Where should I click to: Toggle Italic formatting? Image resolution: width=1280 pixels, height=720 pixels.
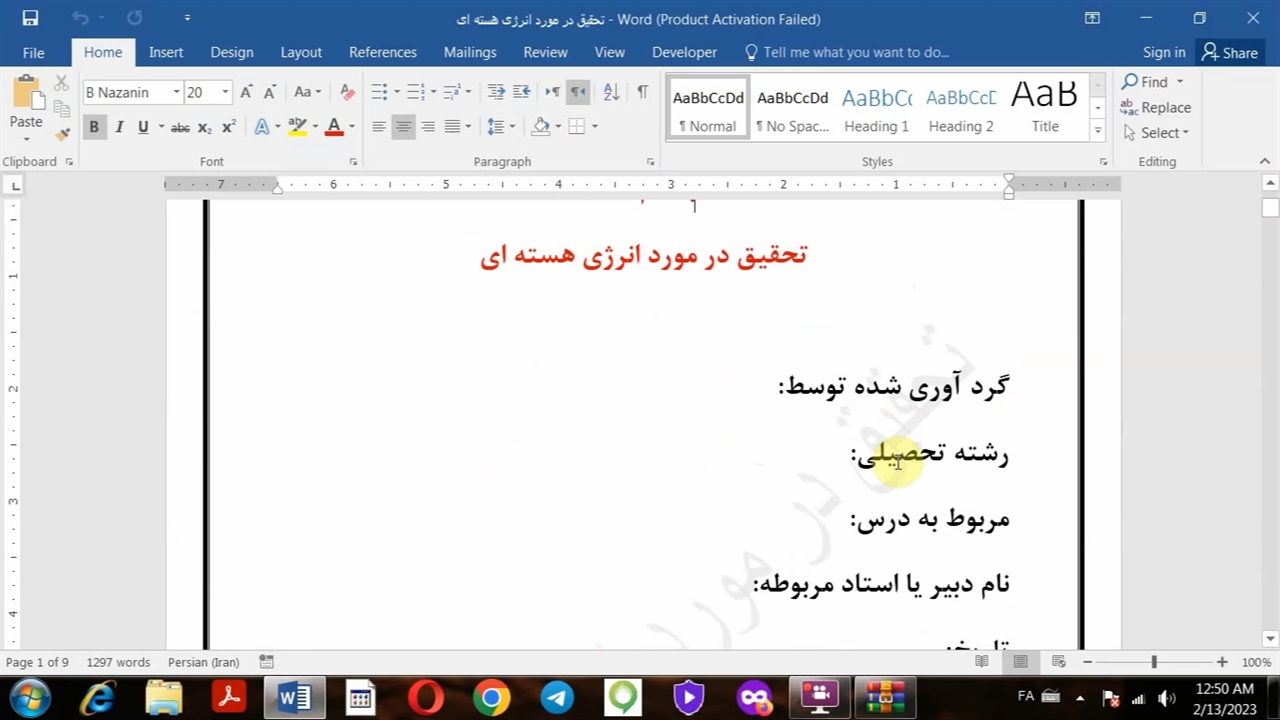pos(119,127)
